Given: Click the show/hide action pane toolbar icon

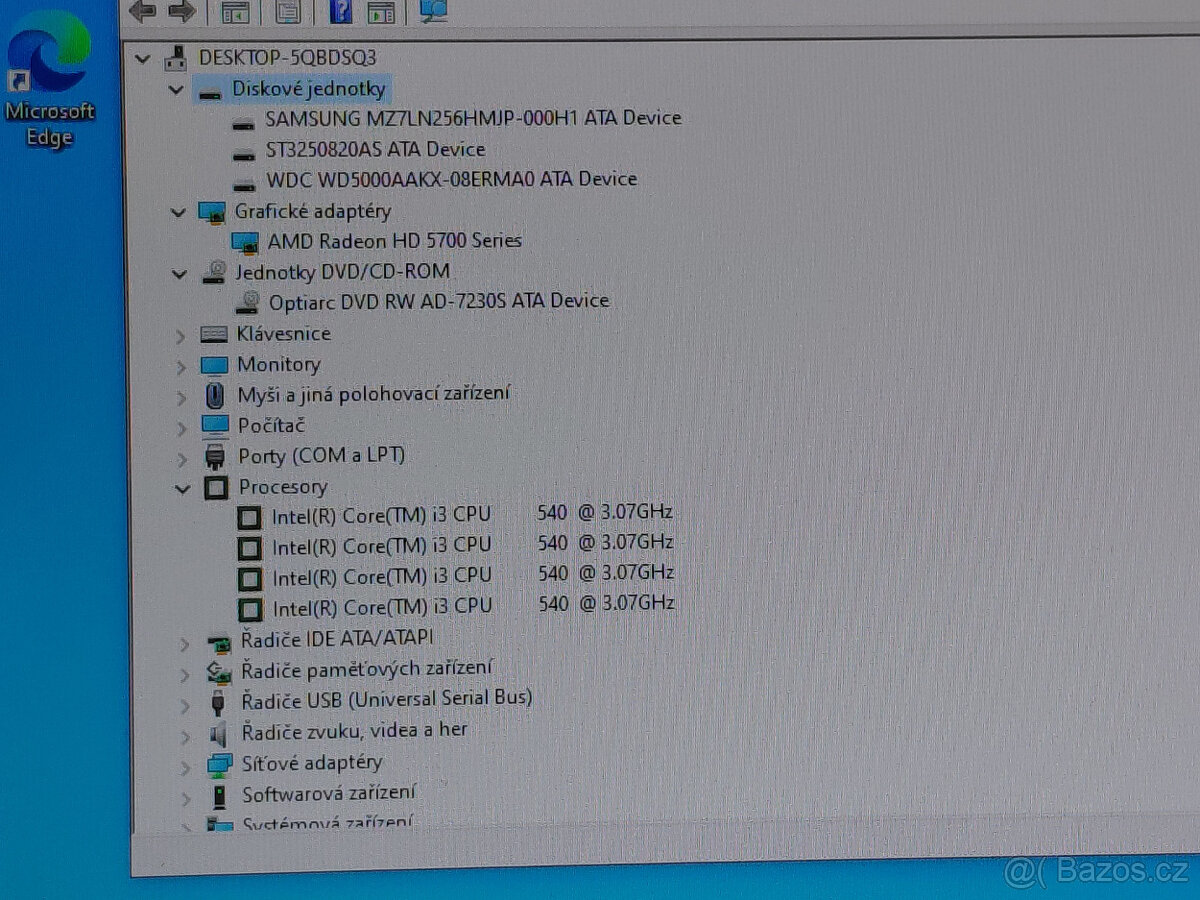Looking at the screenshot, I should tap(381, 12).
